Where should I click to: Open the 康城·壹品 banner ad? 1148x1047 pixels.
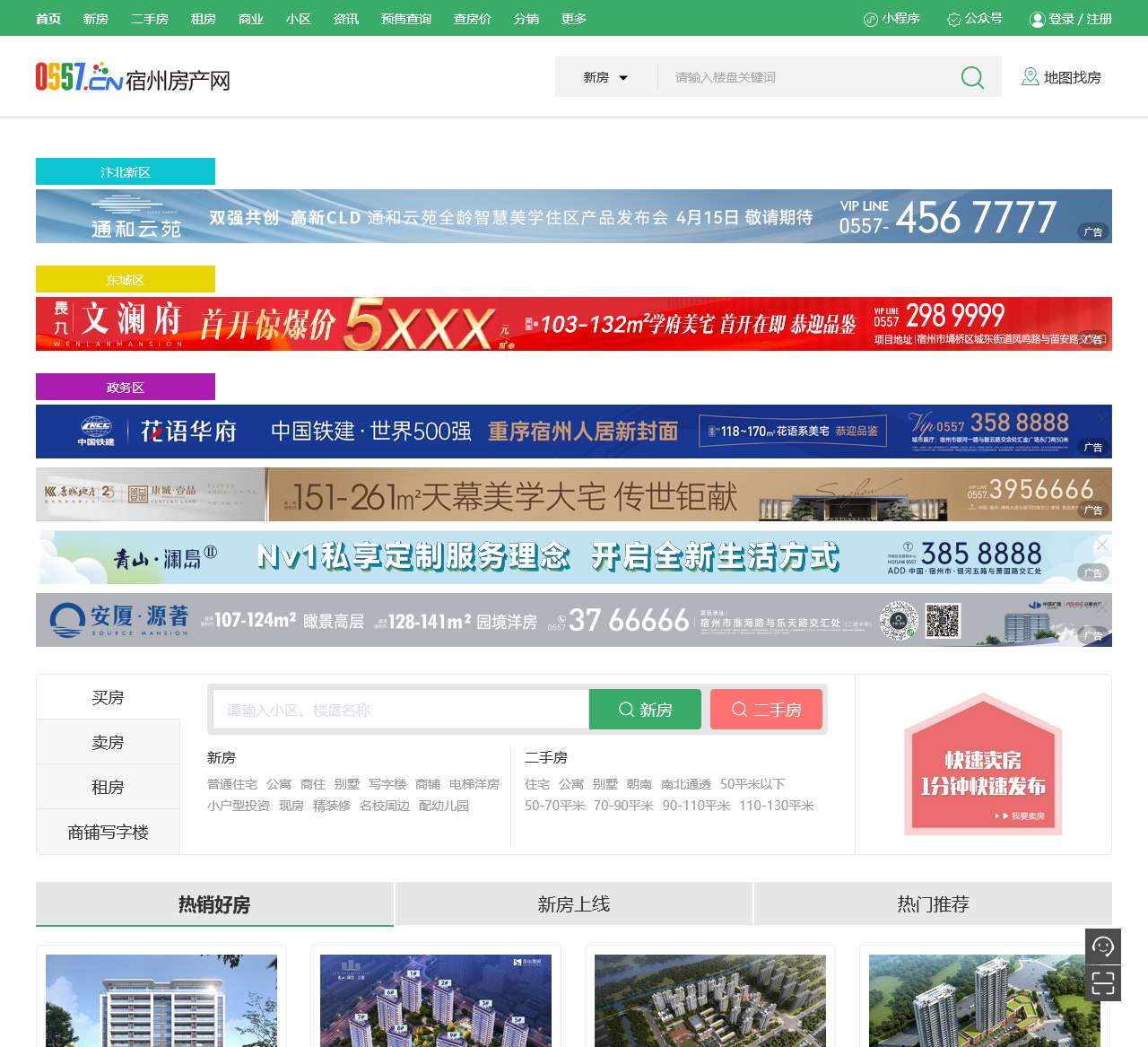(574, 494)
